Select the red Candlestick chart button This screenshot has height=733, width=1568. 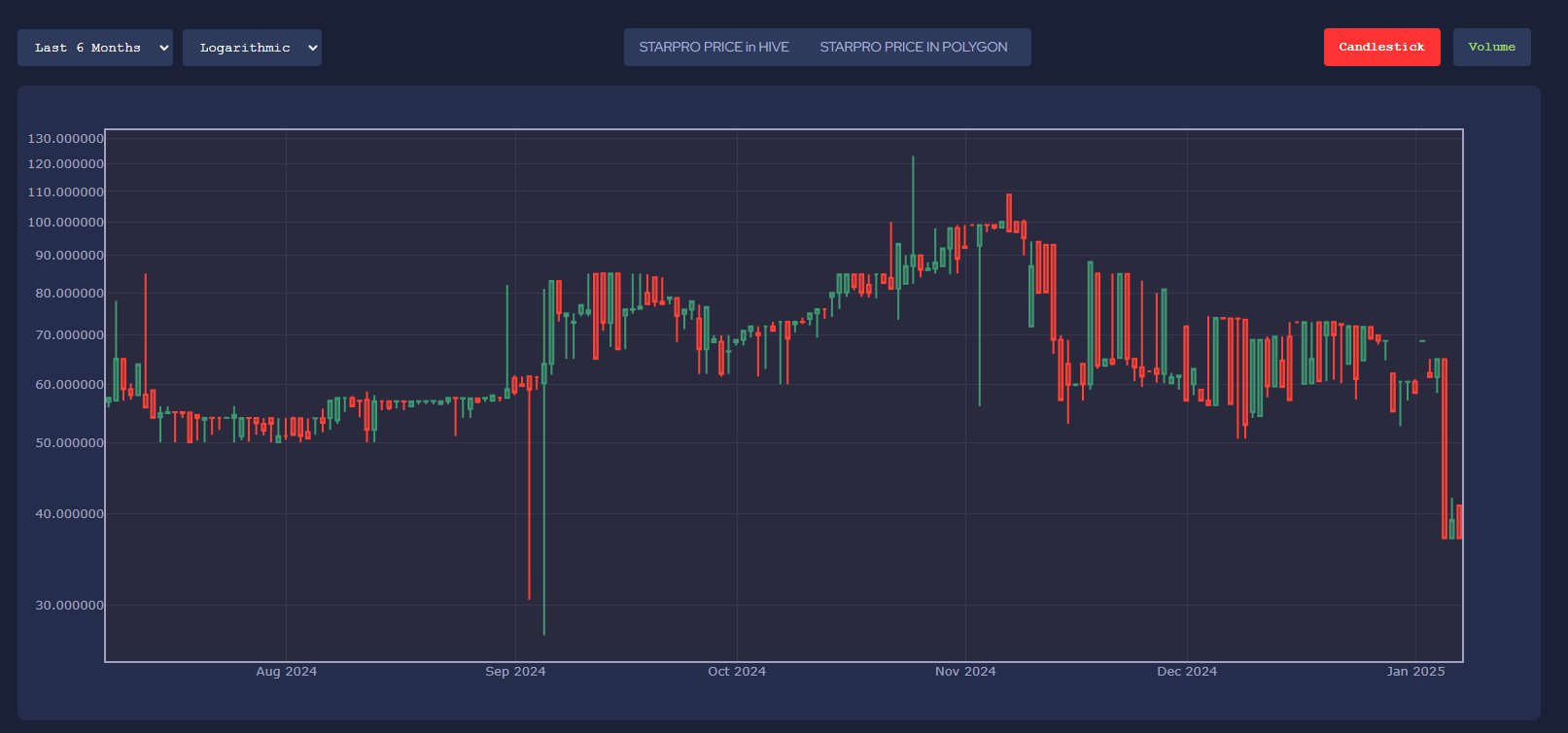pos(1381,47)
